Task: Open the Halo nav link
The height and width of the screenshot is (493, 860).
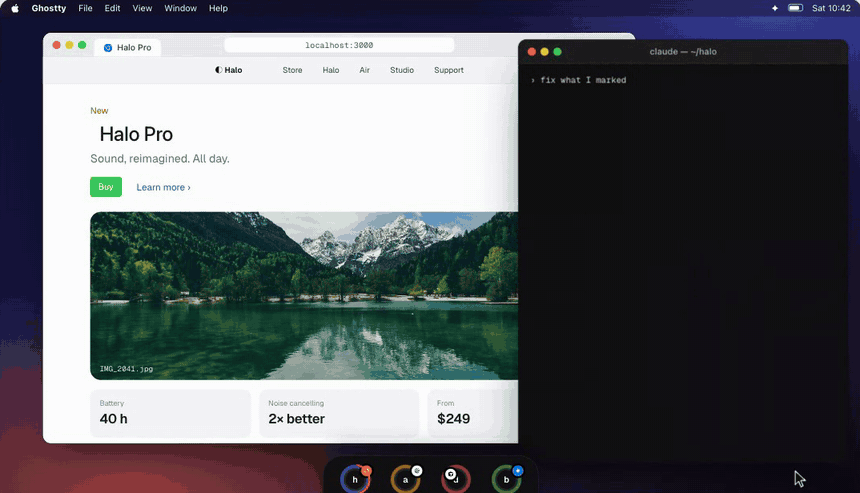Action: pos(331,70)
